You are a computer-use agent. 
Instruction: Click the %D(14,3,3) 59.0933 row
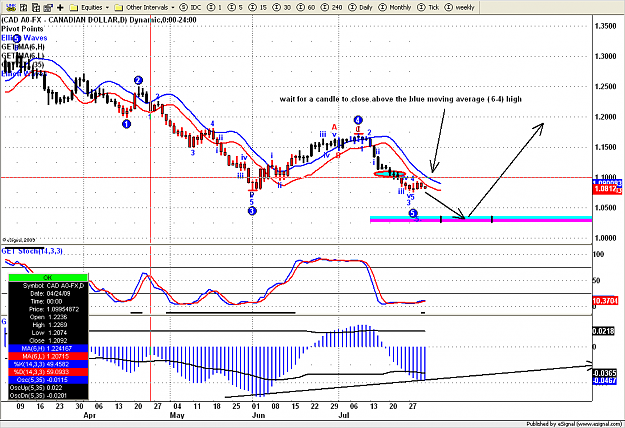(x=48, y=372)
